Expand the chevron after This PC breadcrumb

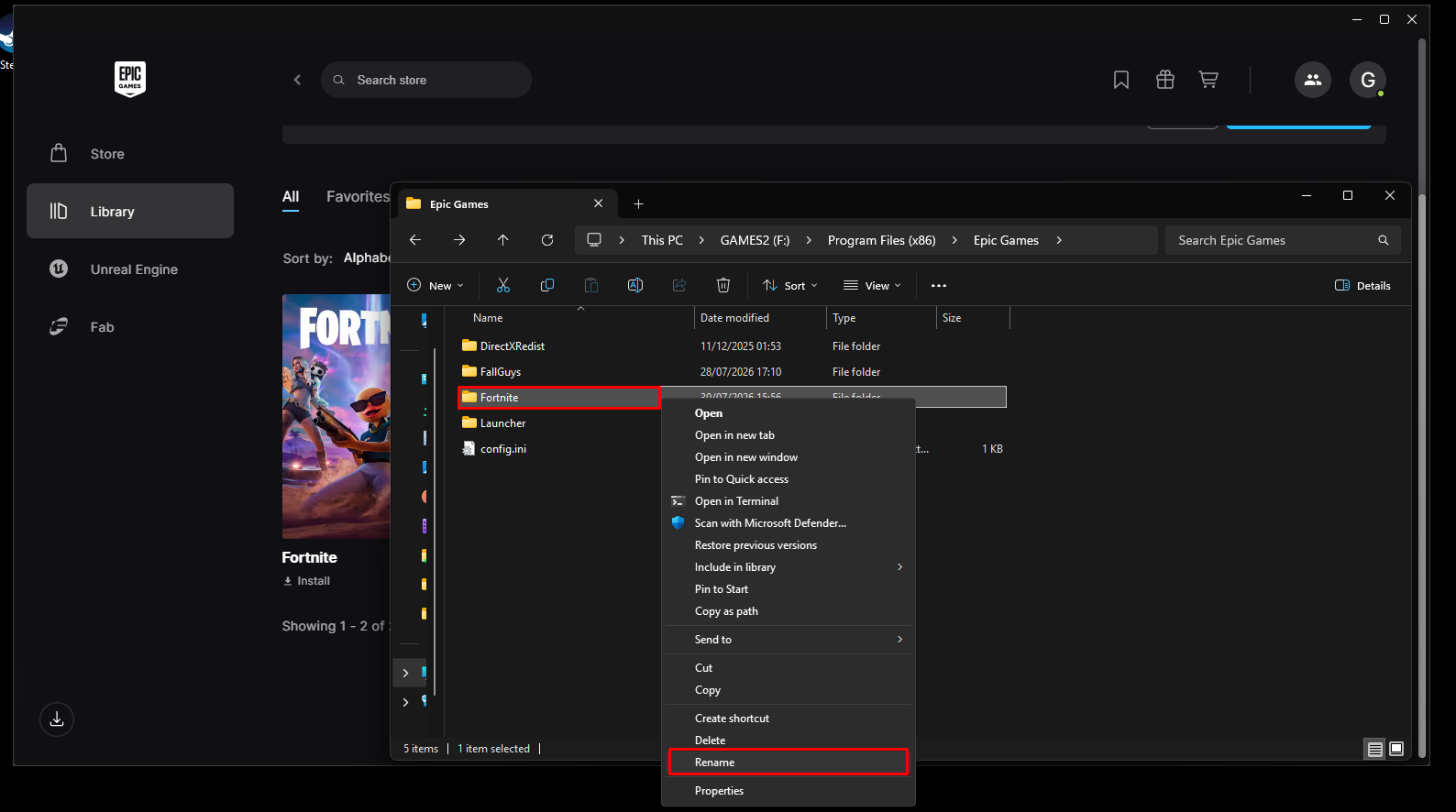coord(701,240)
